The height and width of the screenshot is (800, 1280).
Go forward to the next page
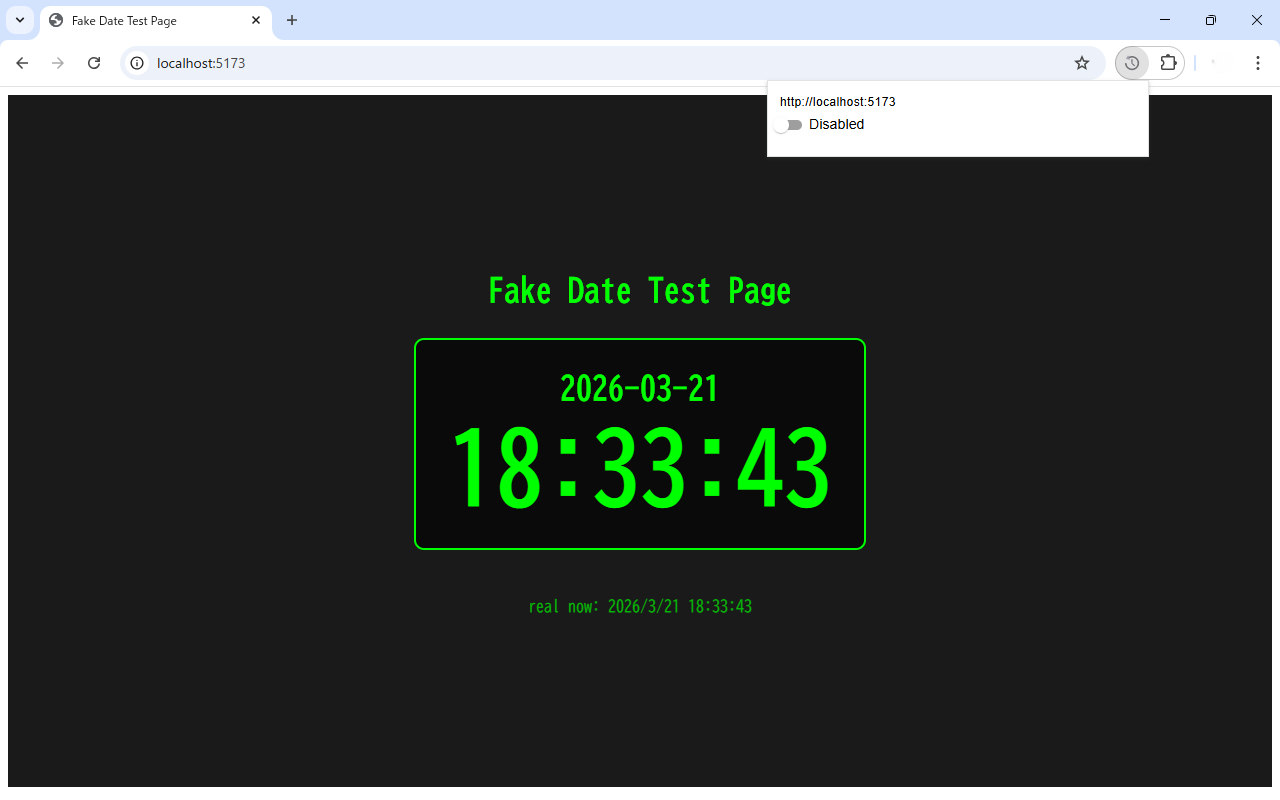coord(58,63)
